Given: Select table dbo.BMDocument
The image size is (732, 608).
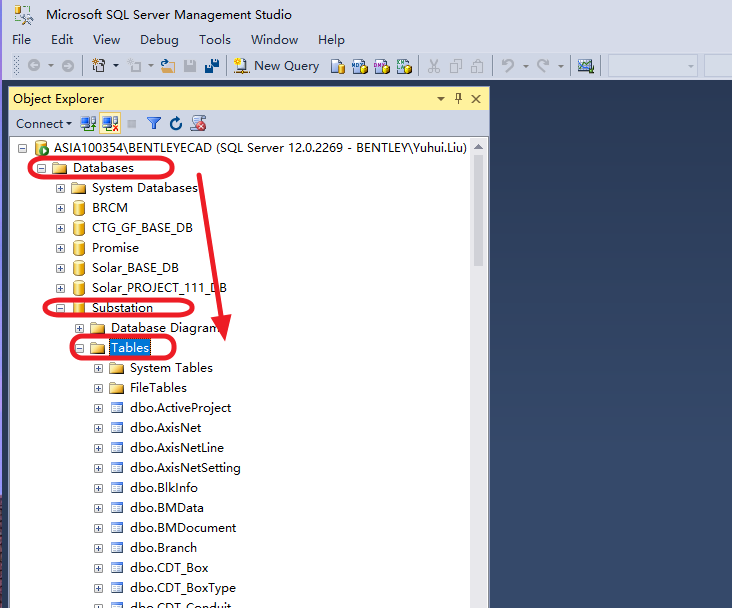Looking at the screenshot, I should click(x=183, y=528).
